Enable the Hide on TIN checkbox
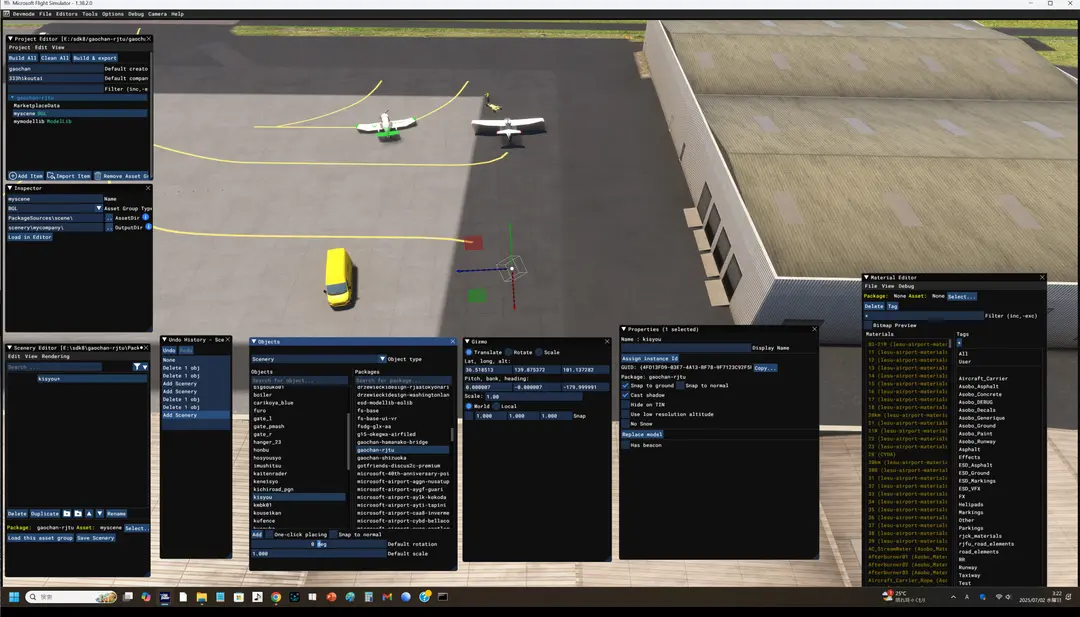Screen dimensions: 1080x617 [x=625, y=405]
